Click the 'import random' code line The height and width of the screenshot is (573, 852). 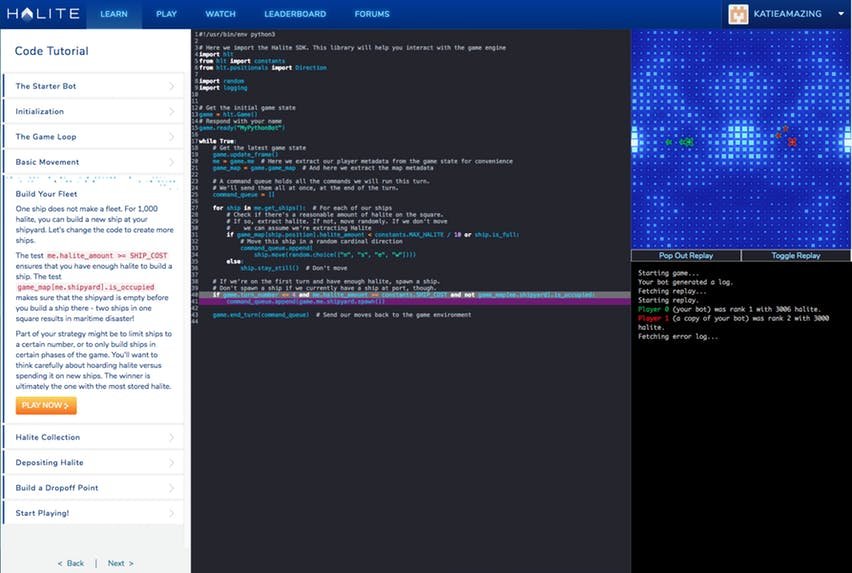coord(221,81)
